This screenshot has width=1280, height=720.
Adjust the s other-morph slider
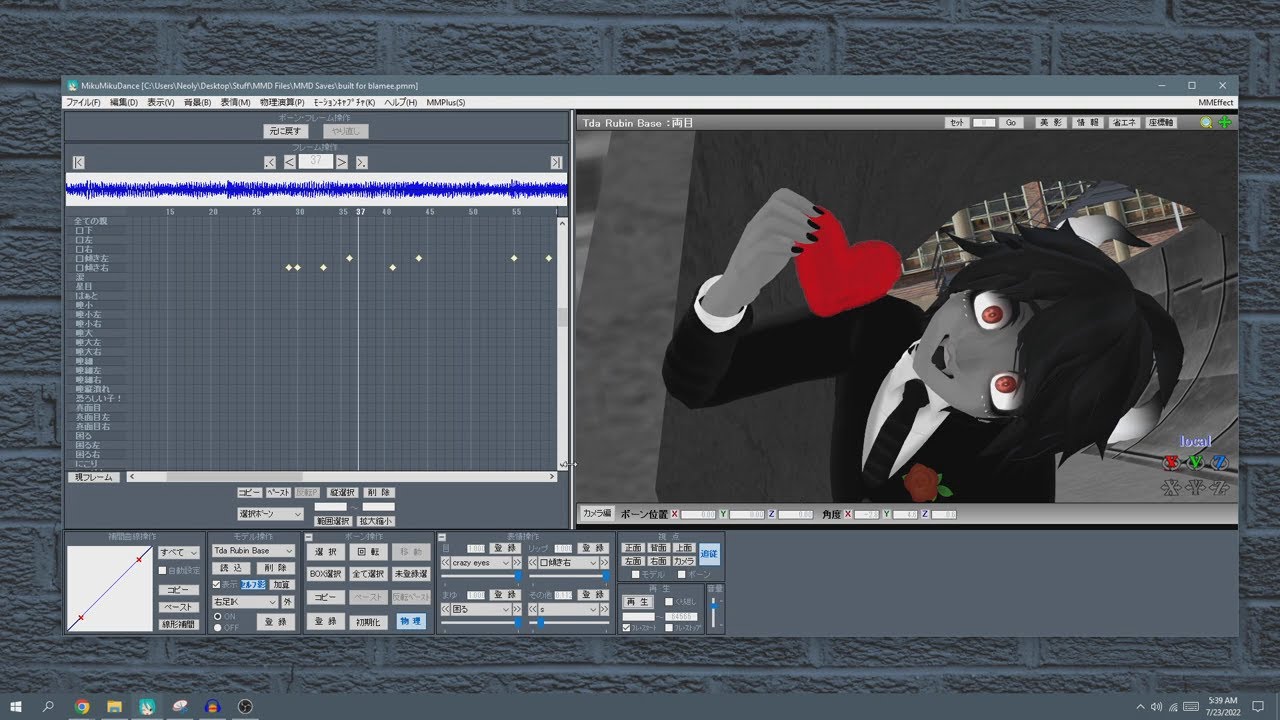(568, 622)
